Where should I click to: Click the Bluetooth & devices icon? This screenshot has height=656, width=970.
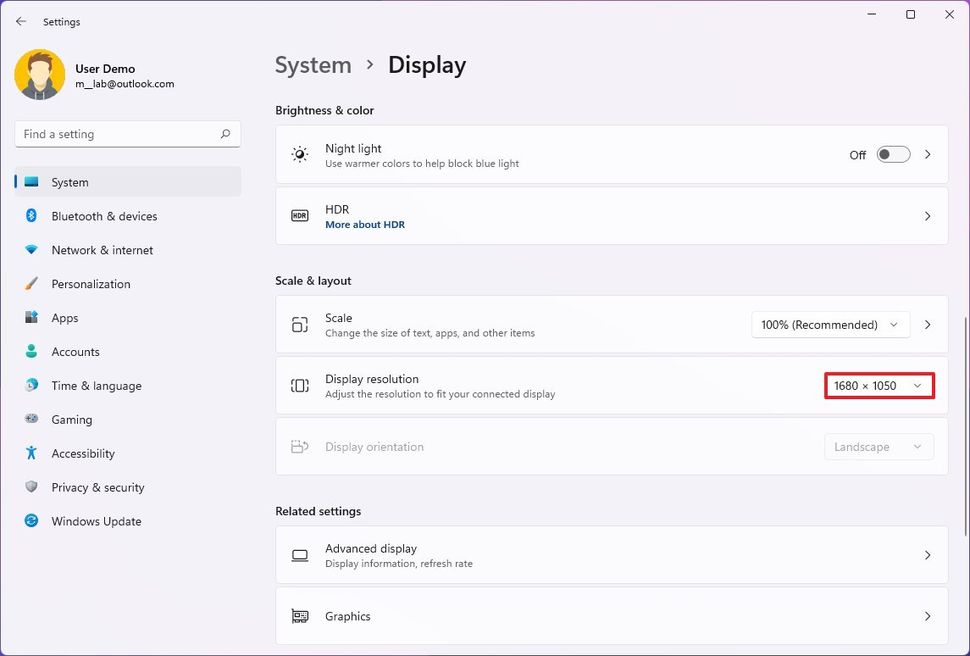point(31,216)
